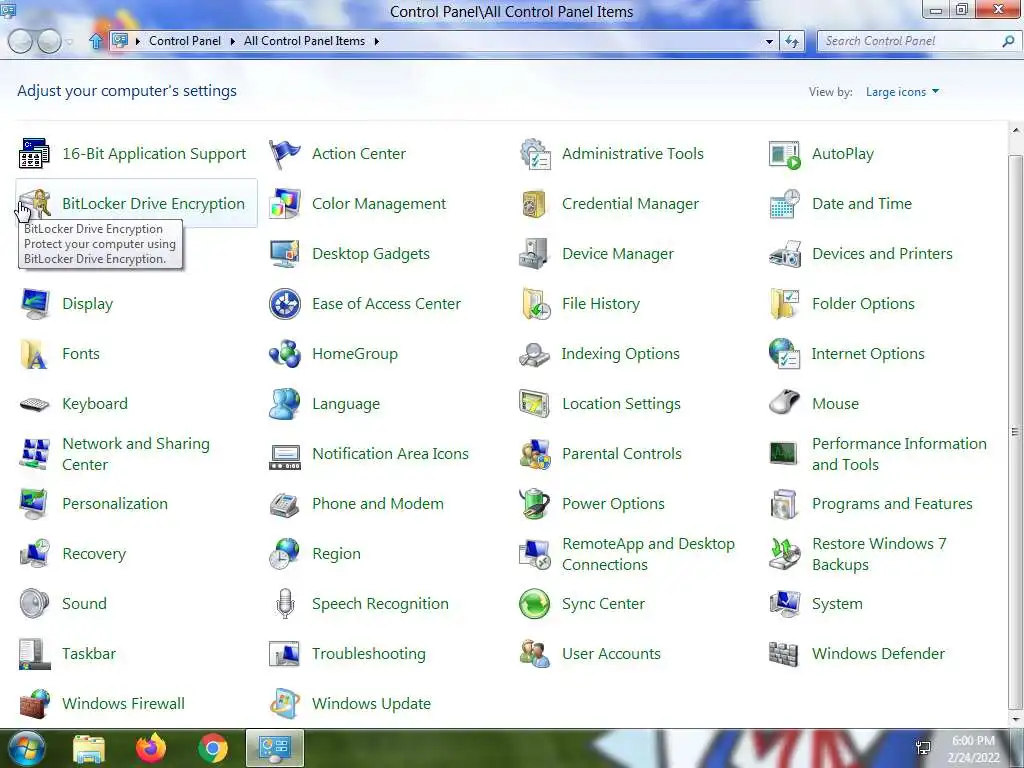Open the Date and Time calendar icon
1024x768 pixels.
[784, 204]
